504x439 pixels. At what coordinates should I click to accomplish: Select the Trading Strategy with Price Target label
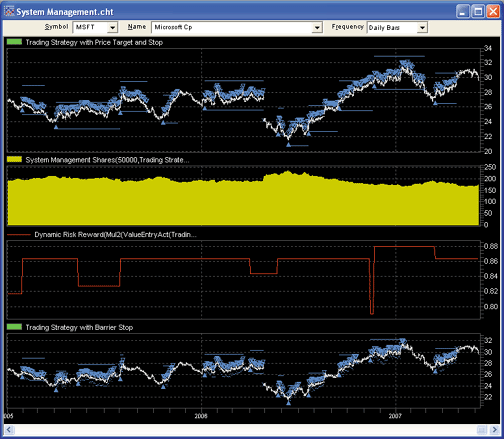pyautogui.click(x=94, y=42)
